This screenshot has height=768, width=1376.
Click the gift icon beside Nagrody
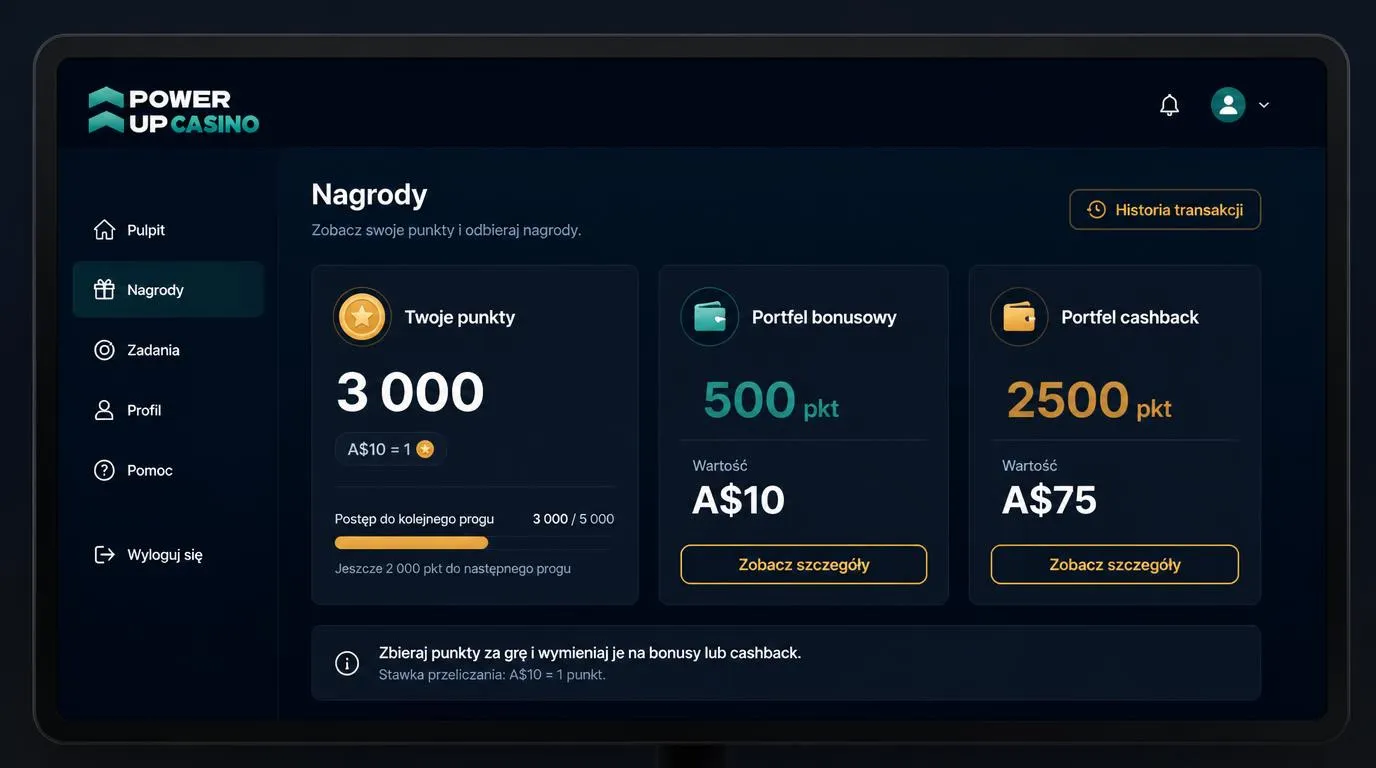pyautogui.click(x=104, y=290)
